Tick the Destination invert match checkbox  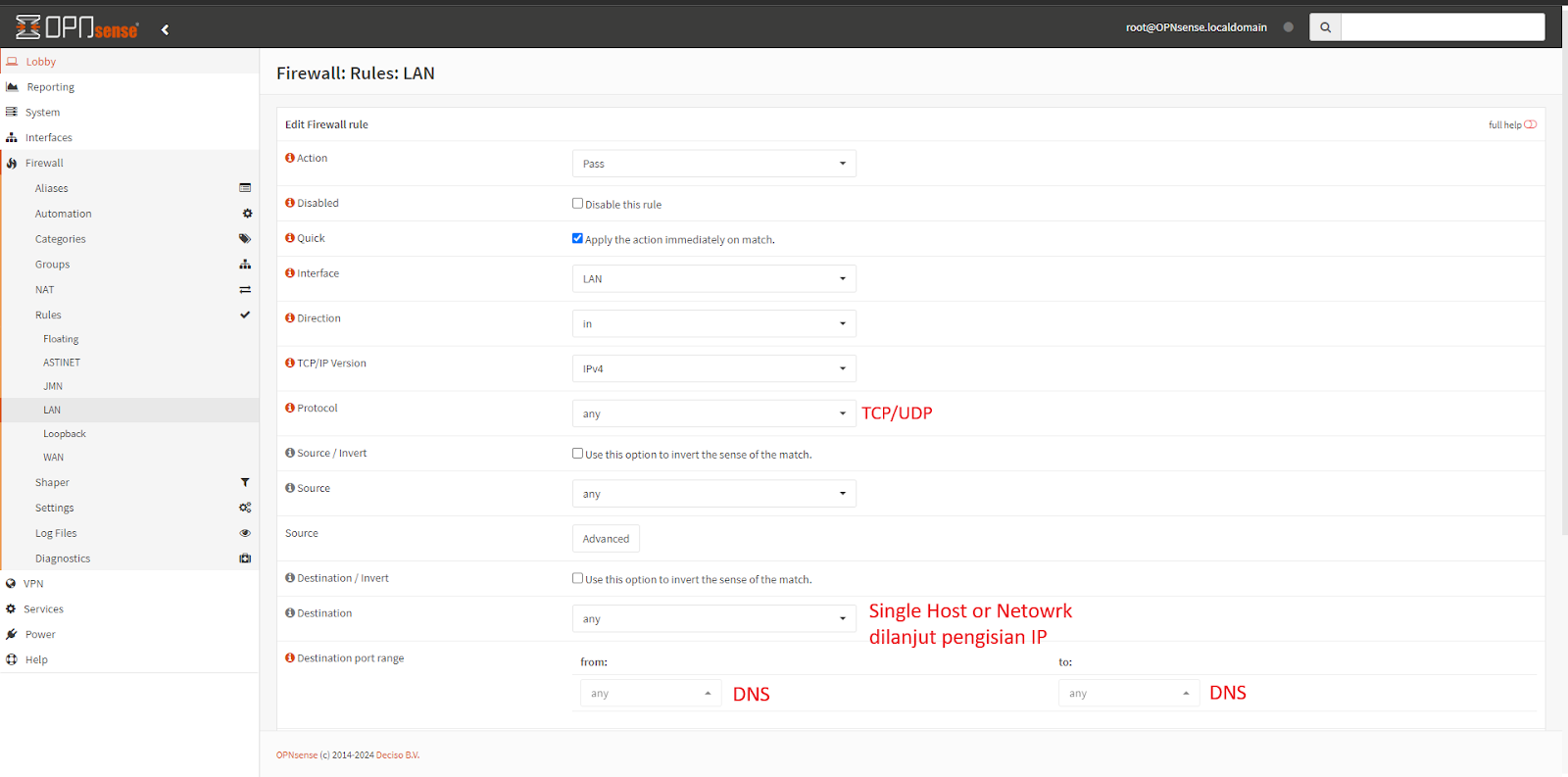(578, 578)
